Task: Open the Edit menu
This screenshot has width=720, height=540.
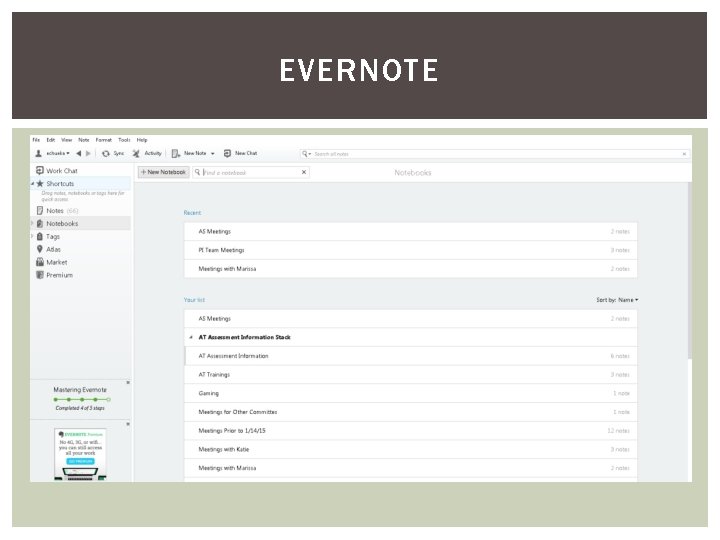Action: (51, 140)
